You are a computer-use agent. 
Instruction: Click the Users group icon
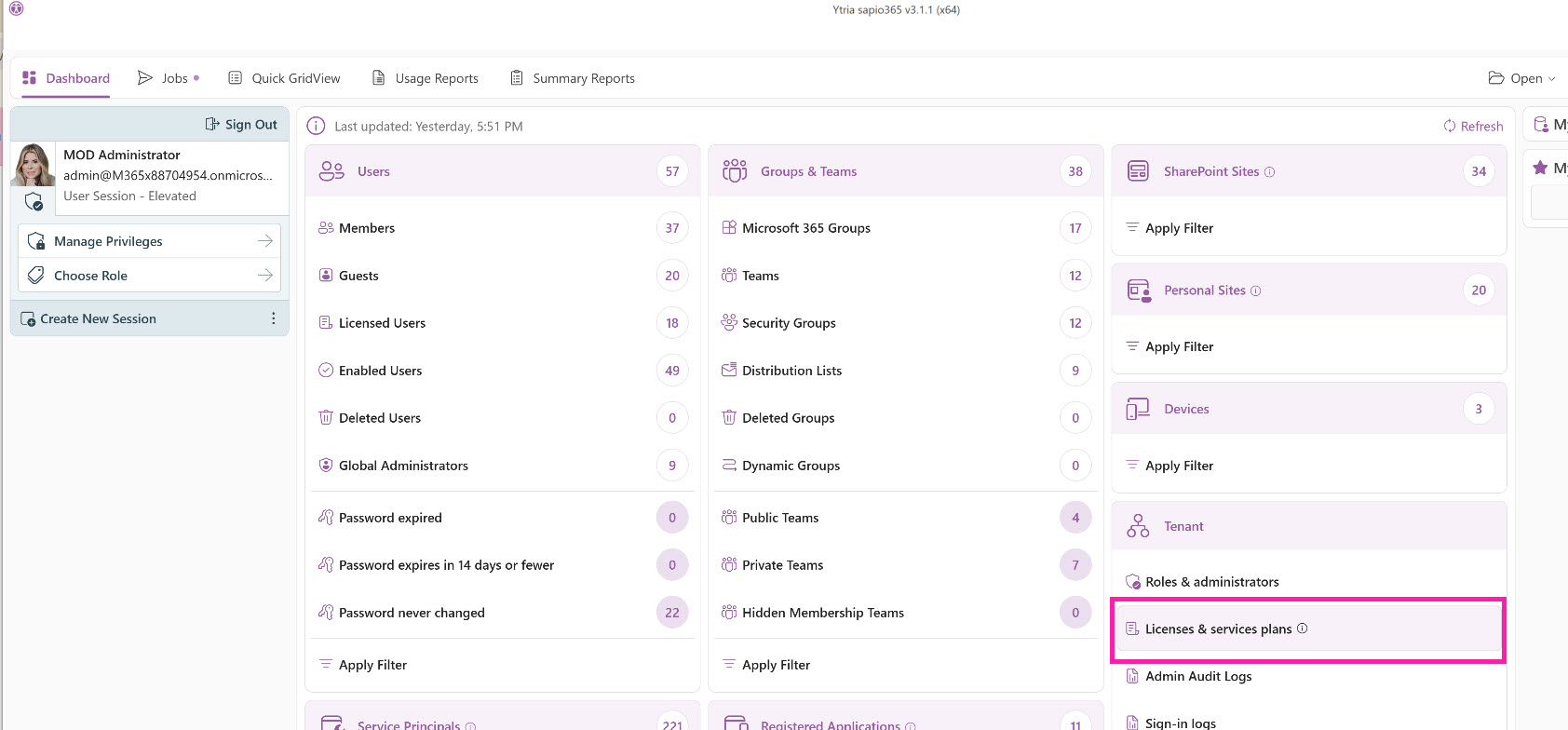(331, 171)
